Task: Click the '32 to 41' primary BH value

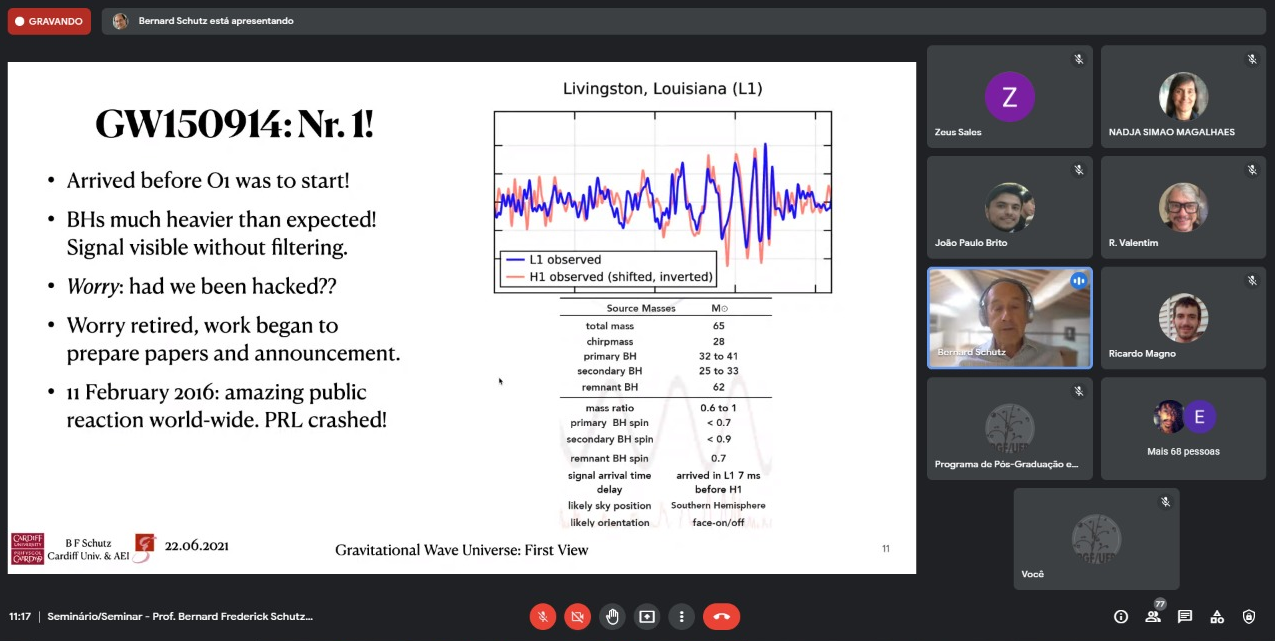Action: point(718,356)
